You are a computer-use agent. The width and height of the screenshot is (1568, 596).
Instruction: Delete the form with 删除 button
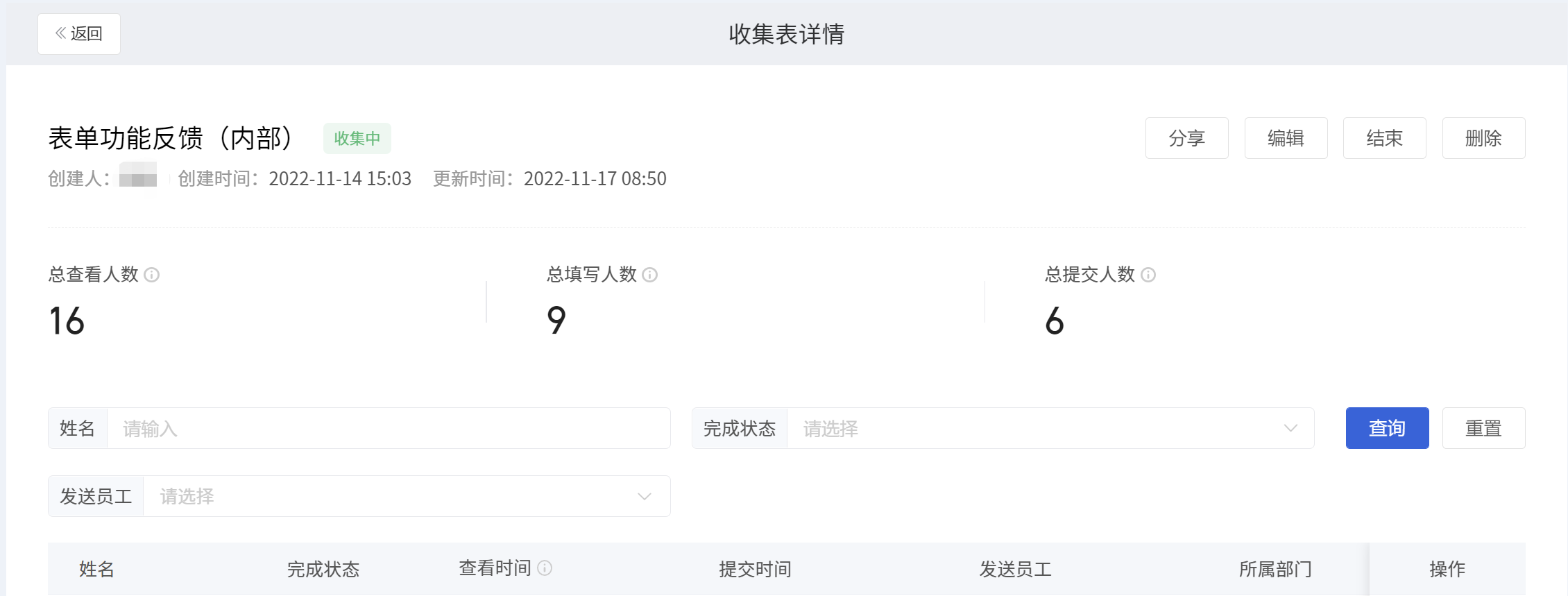click(1484, 138)
